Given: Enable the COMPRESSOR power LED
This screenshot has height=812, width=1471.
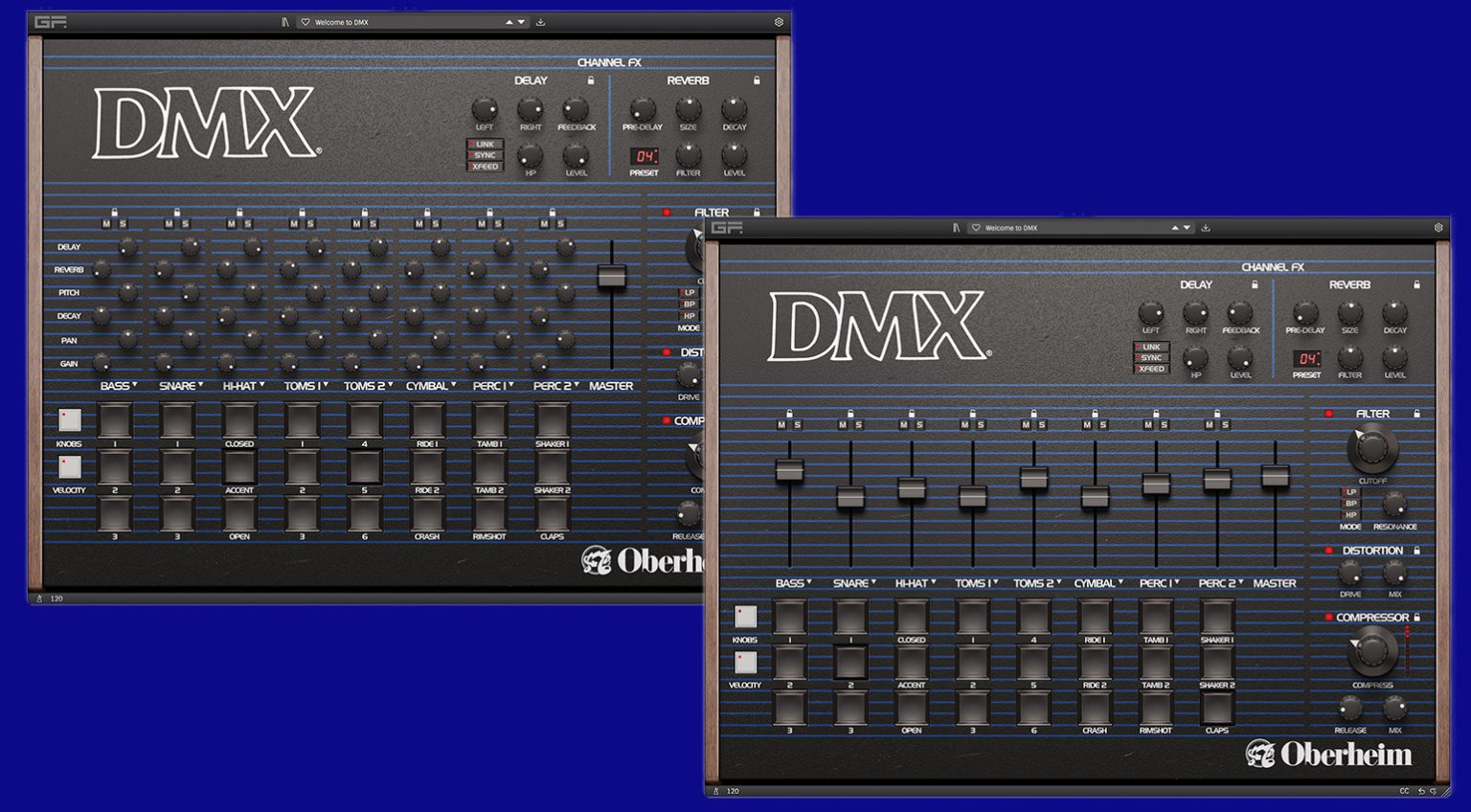Looking at the screenshot, I should [x=1328, y=618].
